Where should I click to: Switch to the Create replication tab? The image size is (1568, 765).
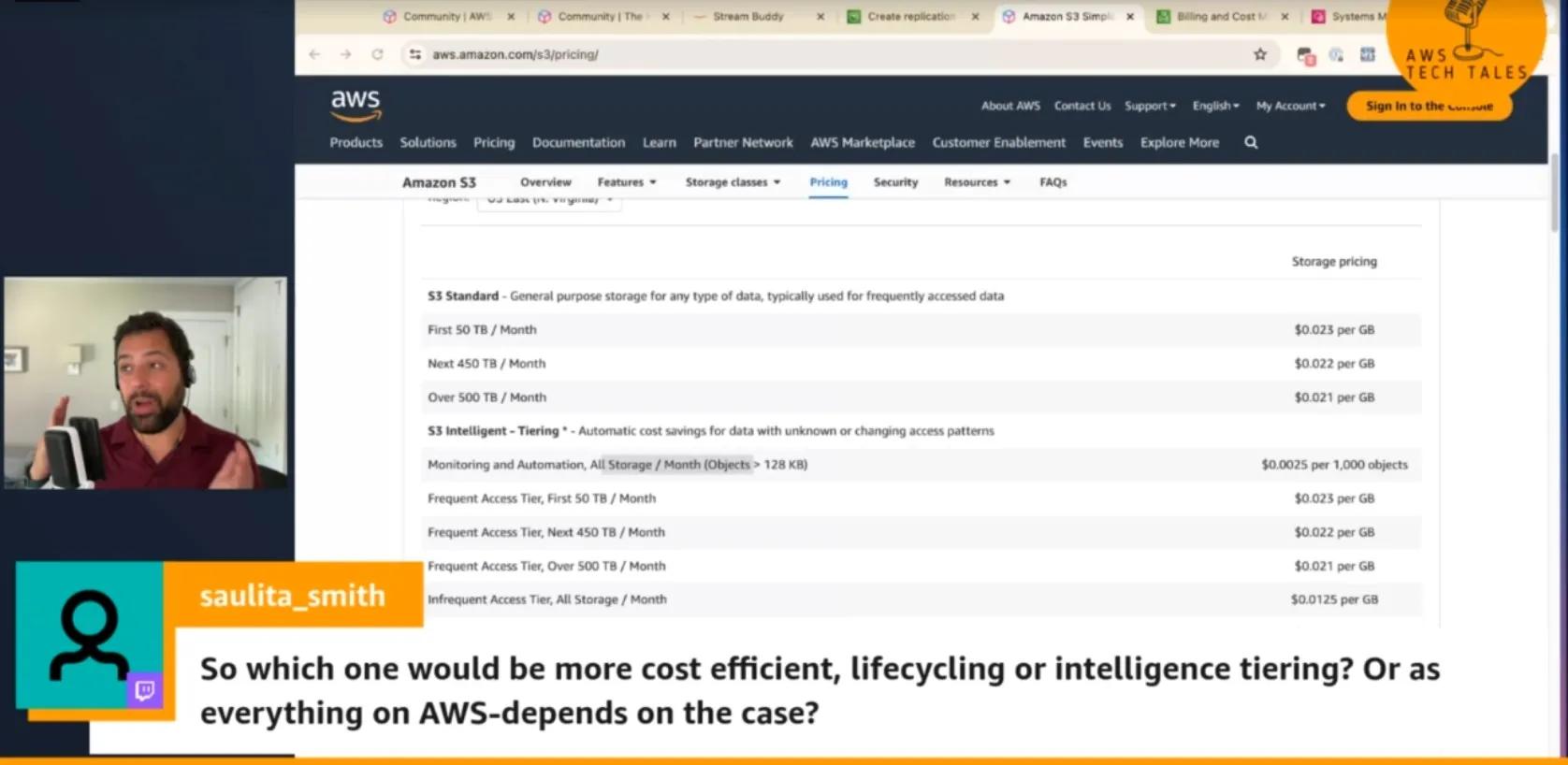click(x=910, y=17)
